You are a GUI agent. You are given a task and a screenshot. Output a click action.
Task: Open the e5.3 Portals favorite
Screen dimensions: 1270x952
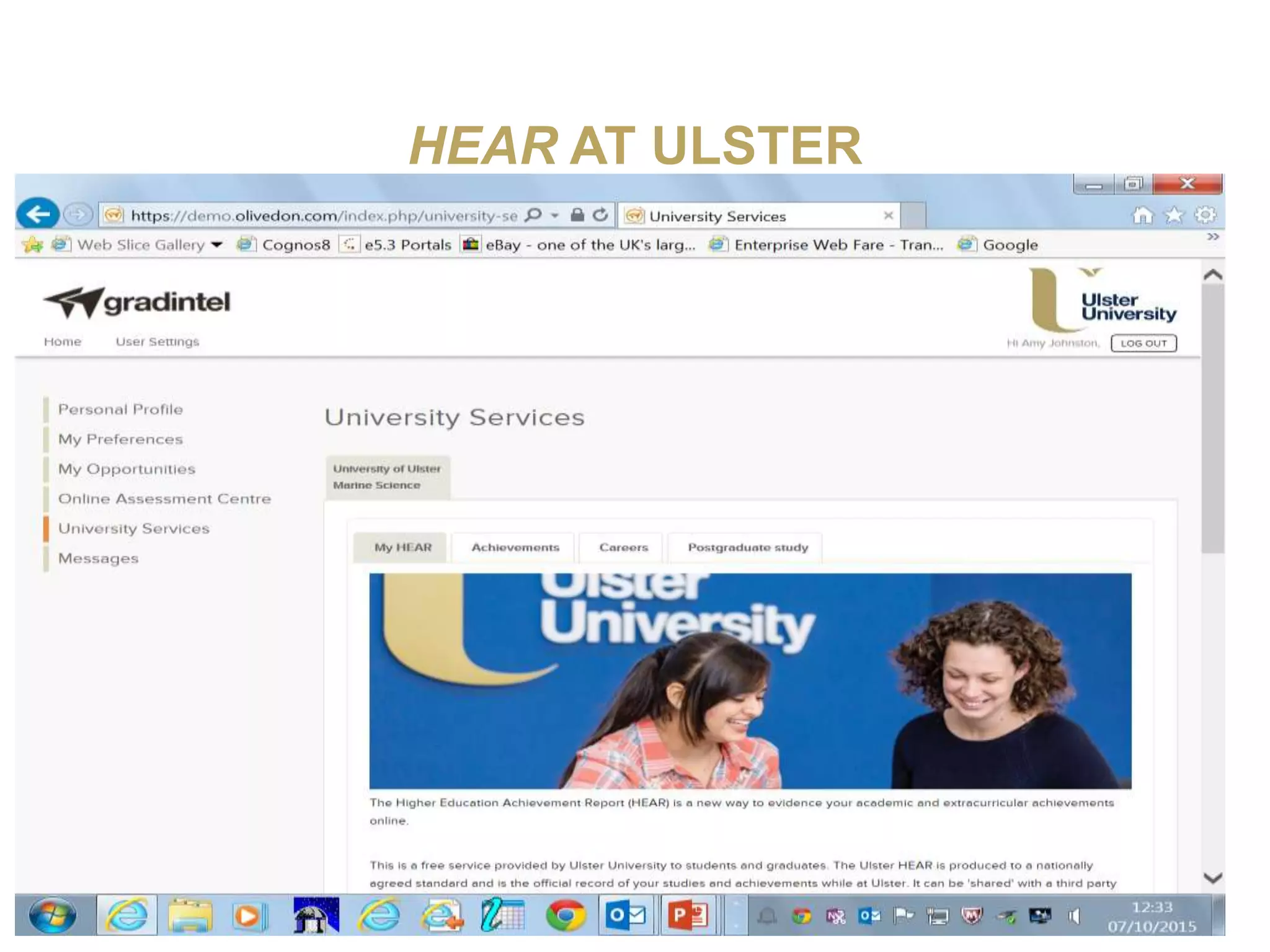click(x=396, y=245)
